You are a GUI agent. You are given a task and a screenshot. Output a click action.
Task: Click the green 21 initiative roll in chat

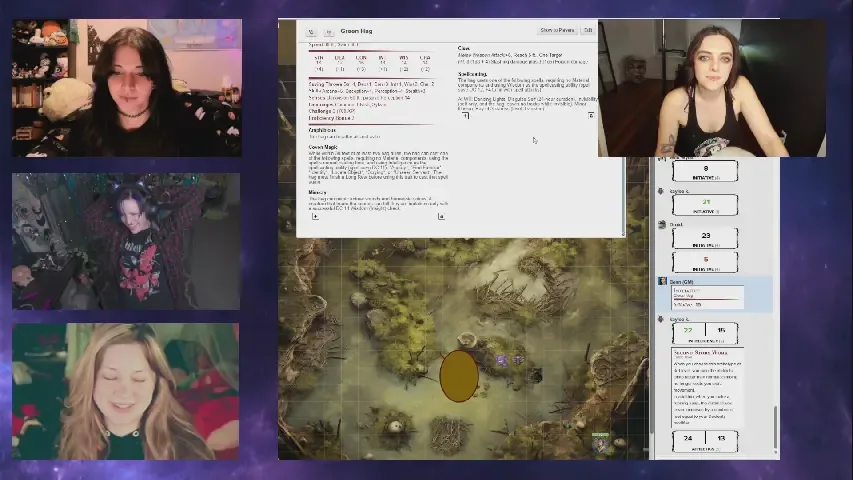pos(705,201)
